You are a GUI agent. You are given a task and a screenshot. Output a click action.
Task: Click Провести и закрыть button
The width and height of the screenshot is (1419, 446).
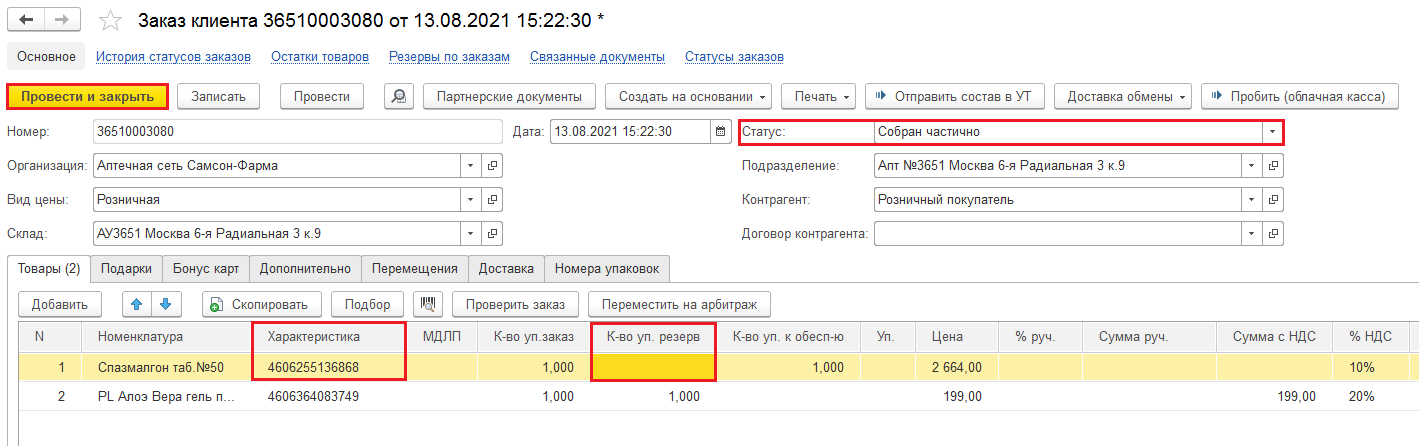(x=87, y=97)
